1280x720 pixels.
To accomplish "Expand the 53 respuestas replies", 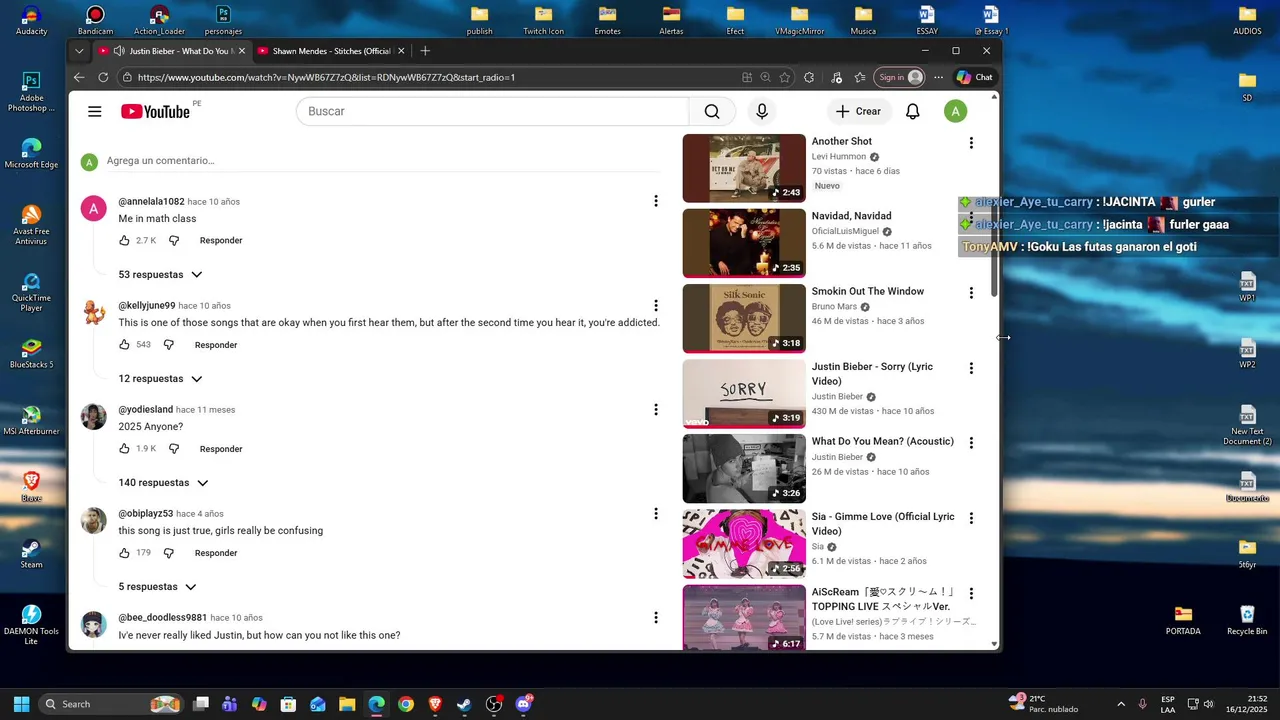I will pos(160,274).
